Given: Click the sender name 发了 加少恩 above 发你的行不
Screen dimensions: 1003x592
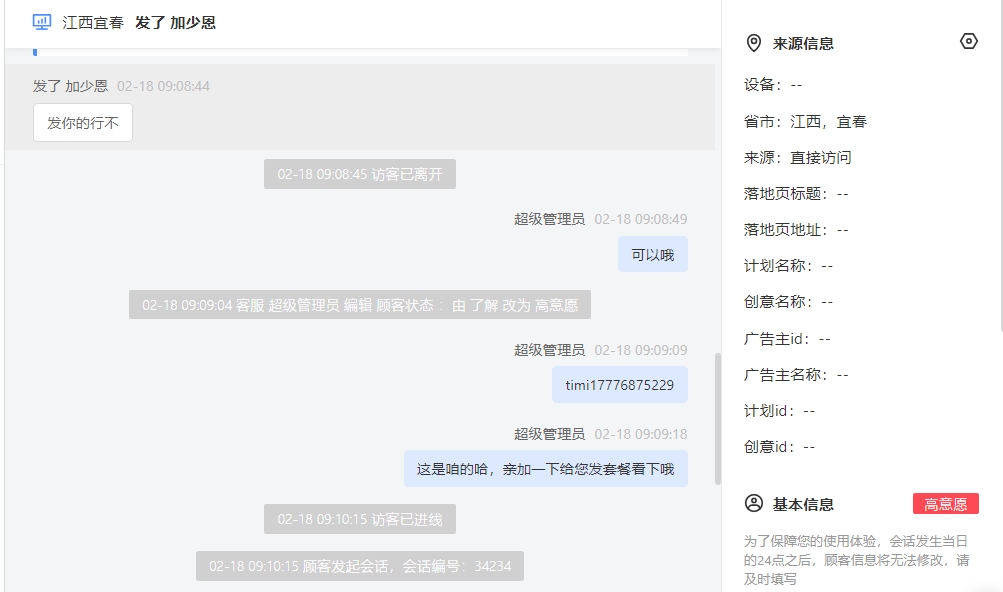Looking at the screenshot, I should coord(70,86).
